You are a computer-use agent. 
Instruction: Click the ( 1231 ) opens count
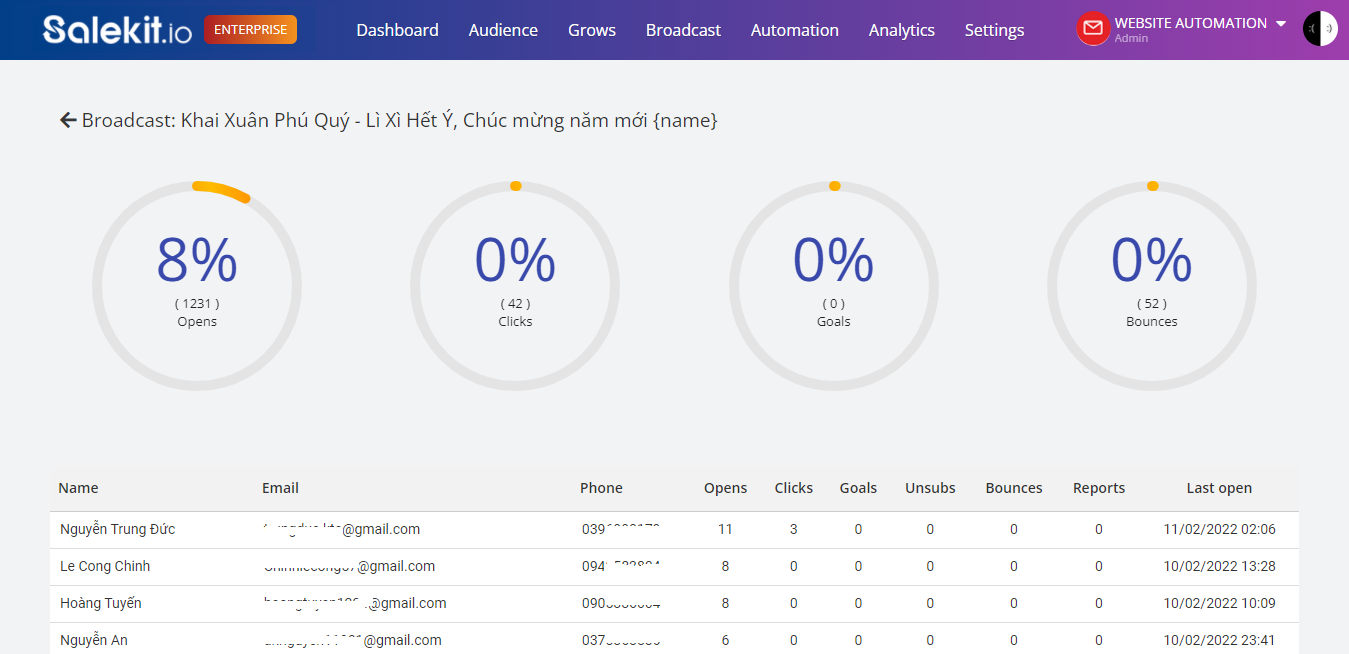tap(197, 303)
